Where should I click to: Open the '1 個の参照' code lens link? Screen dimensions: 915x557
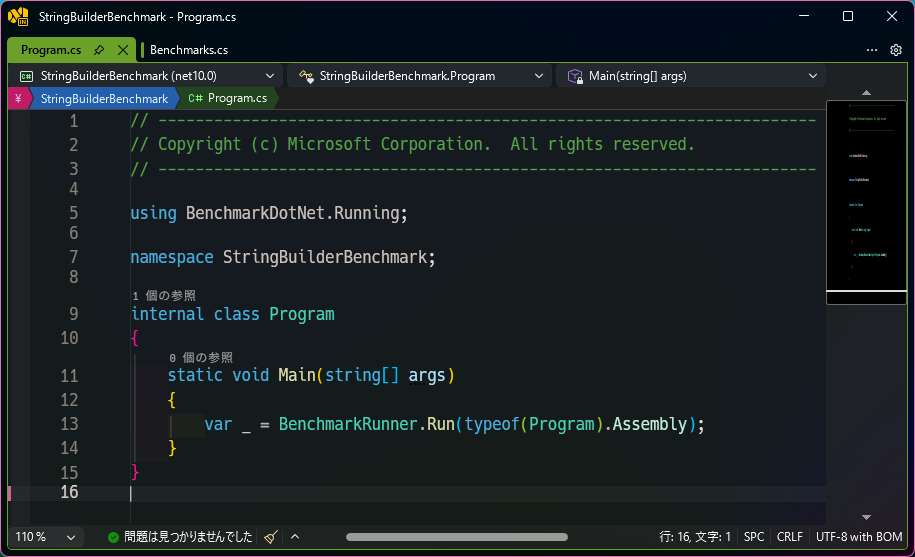click(x=164, y=296)
